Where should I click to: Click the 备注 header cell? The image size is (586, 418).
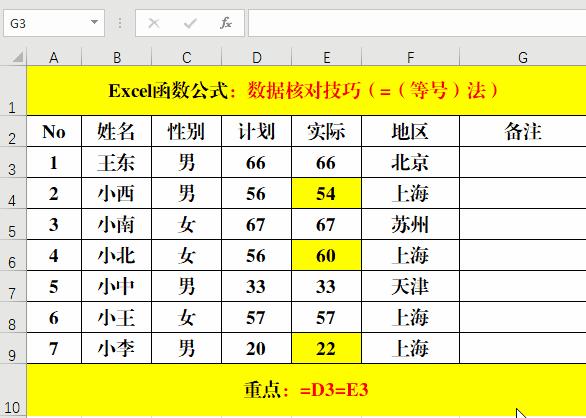523,131
